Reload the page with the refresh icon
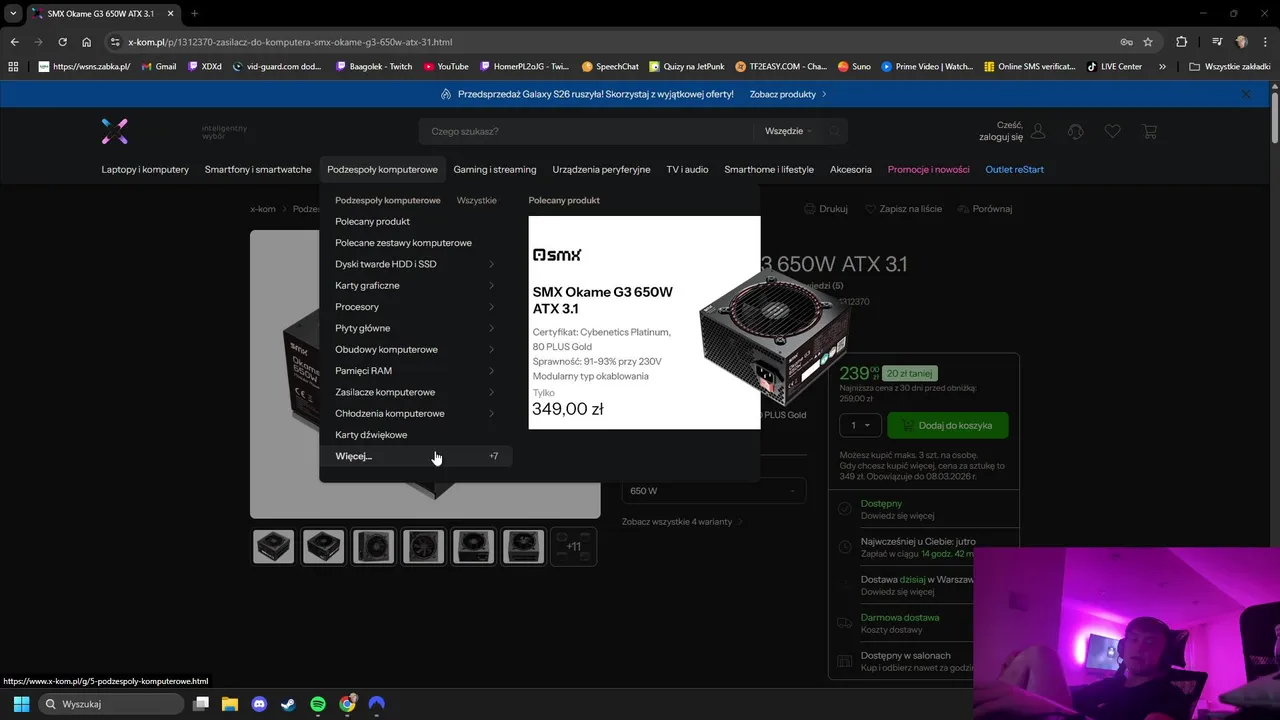 (62, 42)
